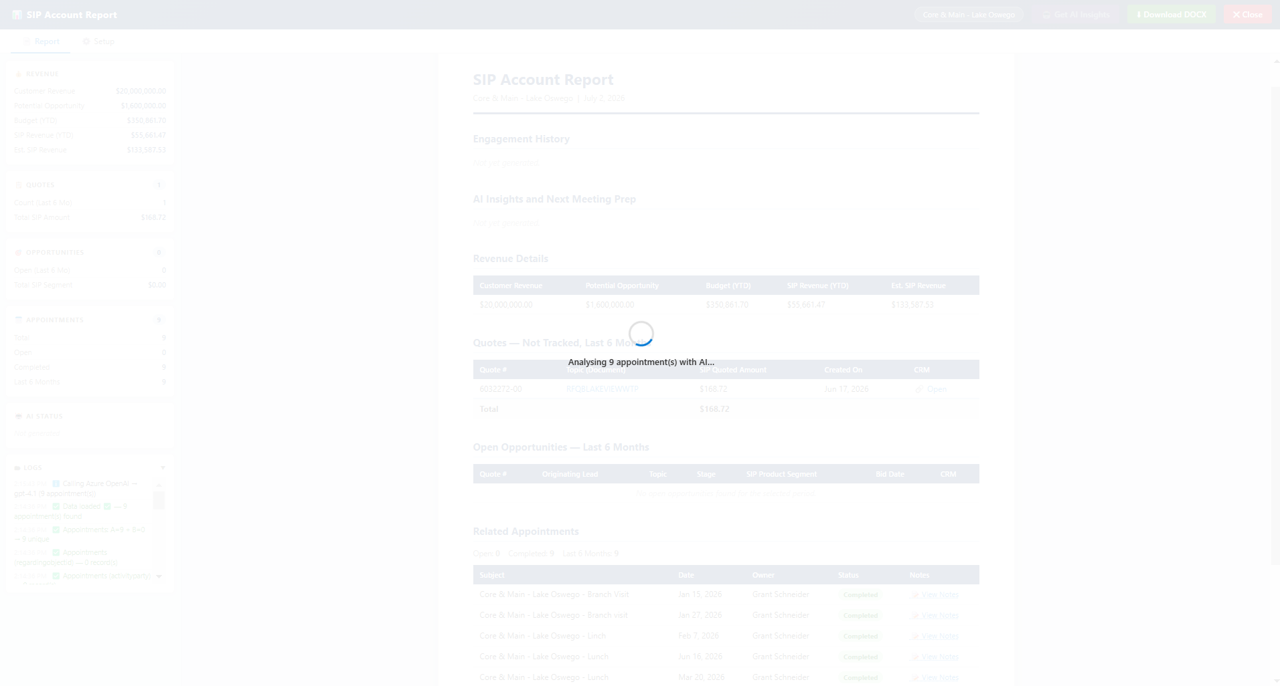Click the AI Insights and Next Meeting Prep heading
Image resolution: width=1280 pixels, height=686 pixels.
[x=554, y=199]
